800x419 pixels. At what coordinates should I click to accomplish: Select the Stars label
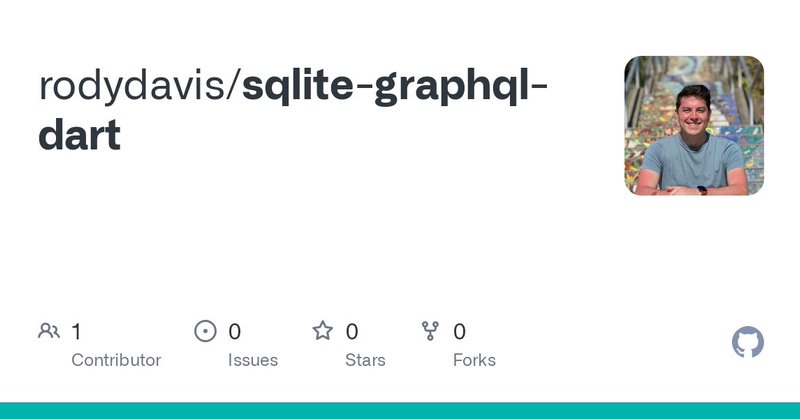[x=365, y=360]
